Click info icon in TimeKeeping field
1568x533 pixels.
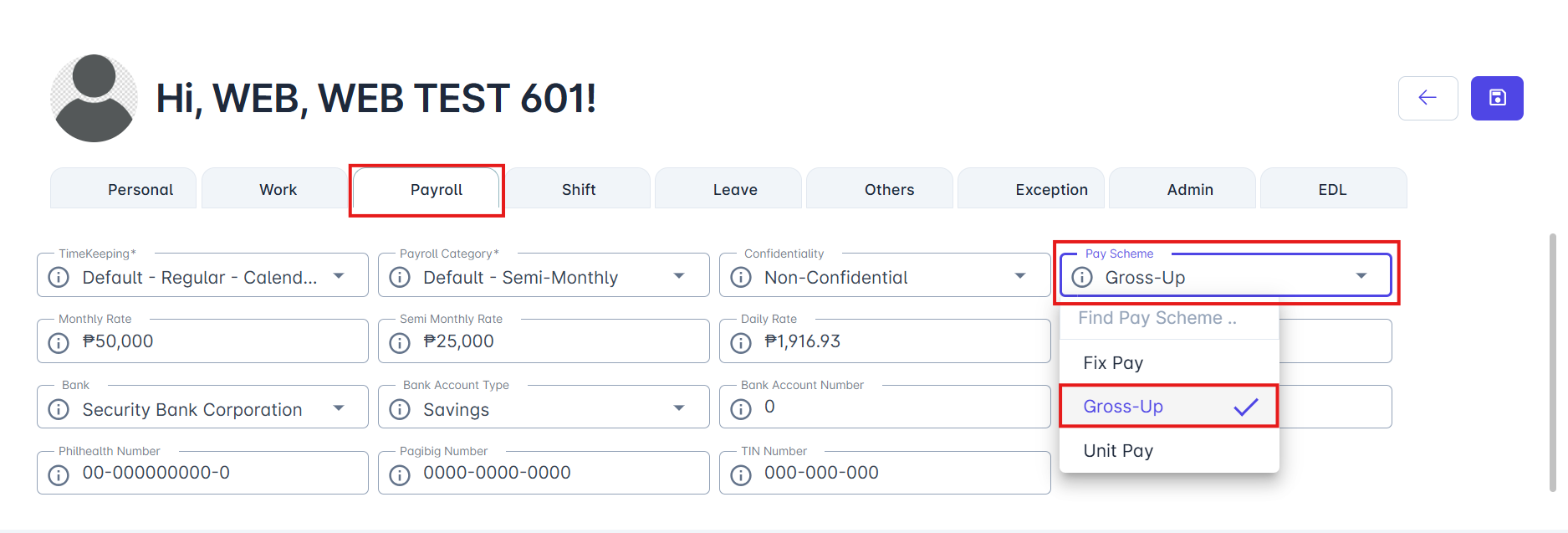coord(59,277)
